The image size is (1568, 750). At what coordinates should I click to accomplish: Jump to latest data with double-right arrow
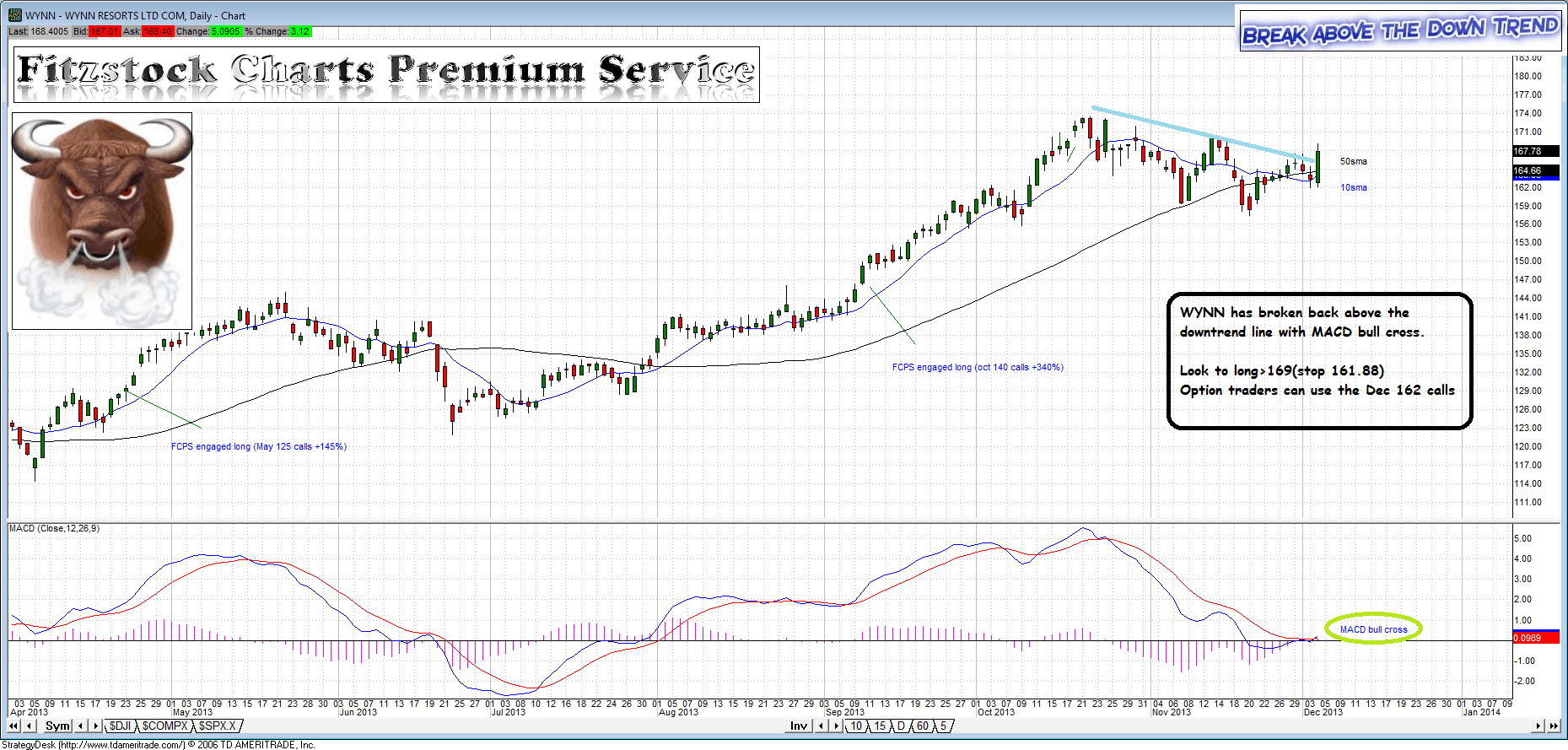(1553, 726)
